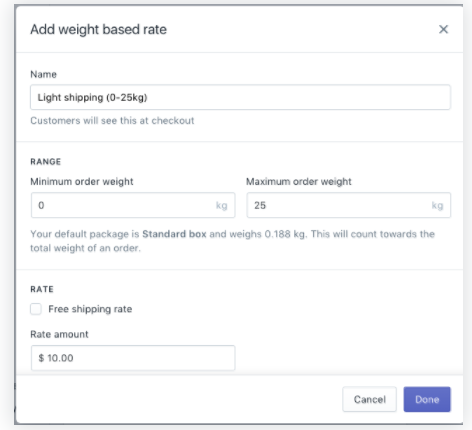Viewport: 472px width, 430px height.
Task: Click the Rate amount label
Action: (x=59, y=334)
